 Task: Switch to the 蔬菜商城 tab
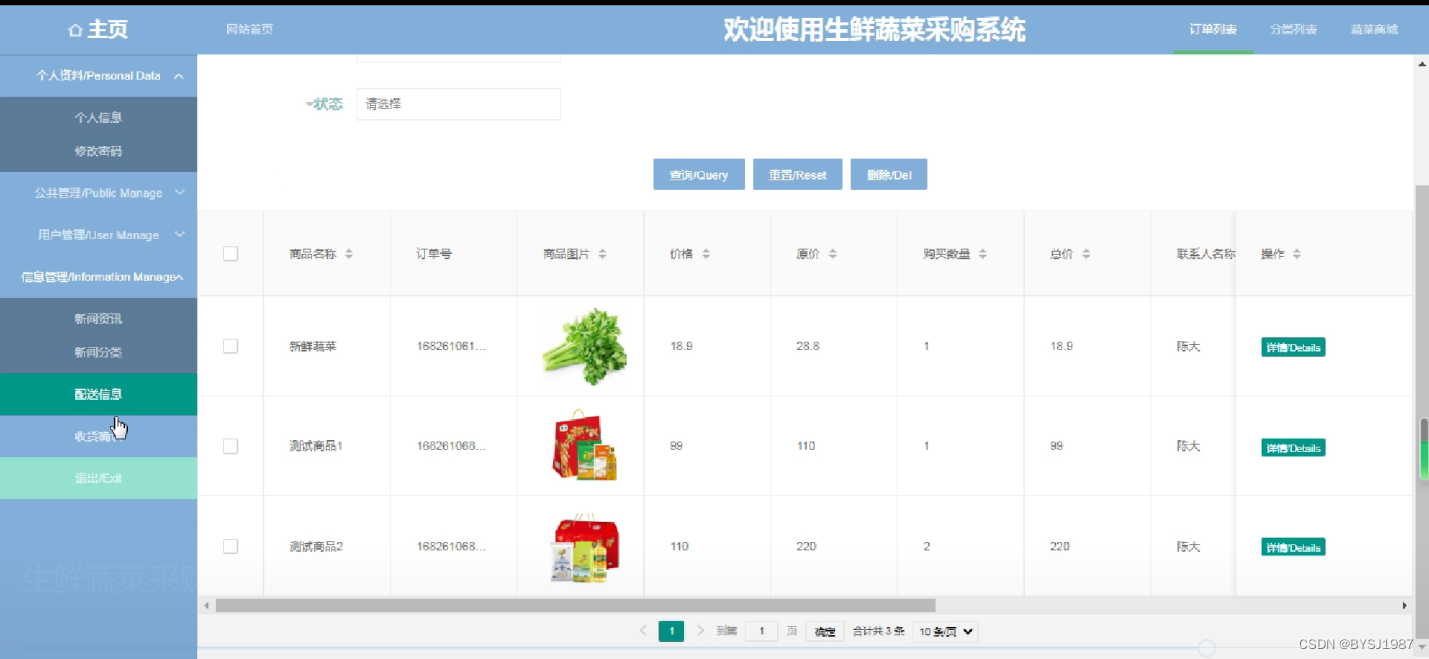click(1374, 29)
